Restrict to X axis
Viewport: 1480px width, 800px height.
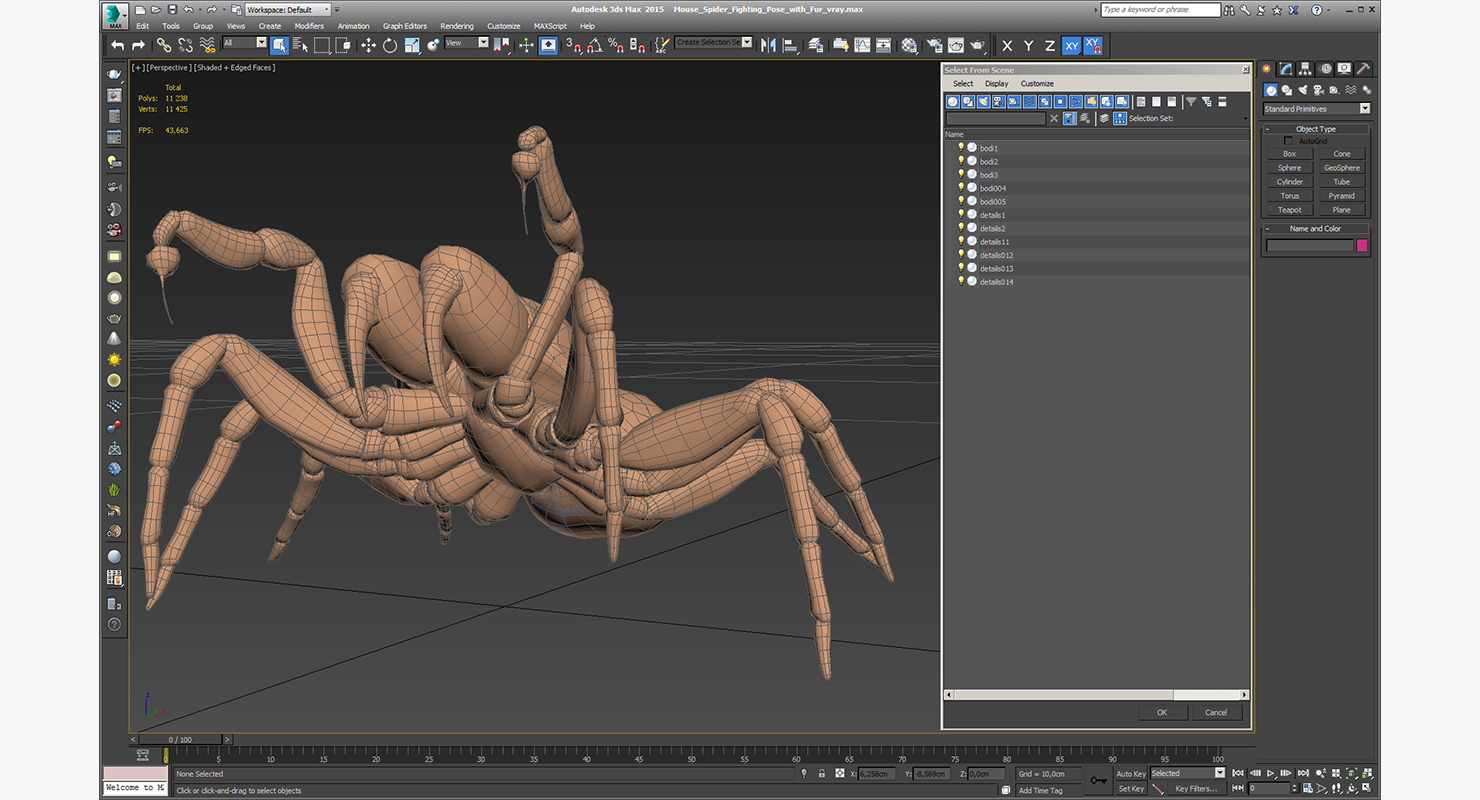(1007, 46)
